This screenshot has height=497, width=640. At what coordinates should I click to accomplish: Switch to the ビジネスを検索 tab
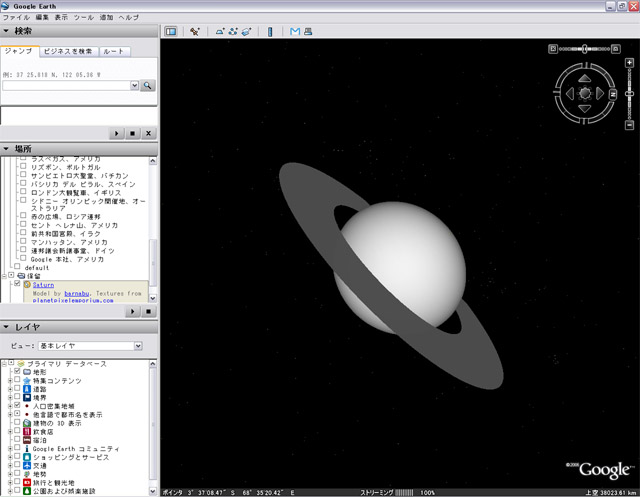click(x=68, y=51)
